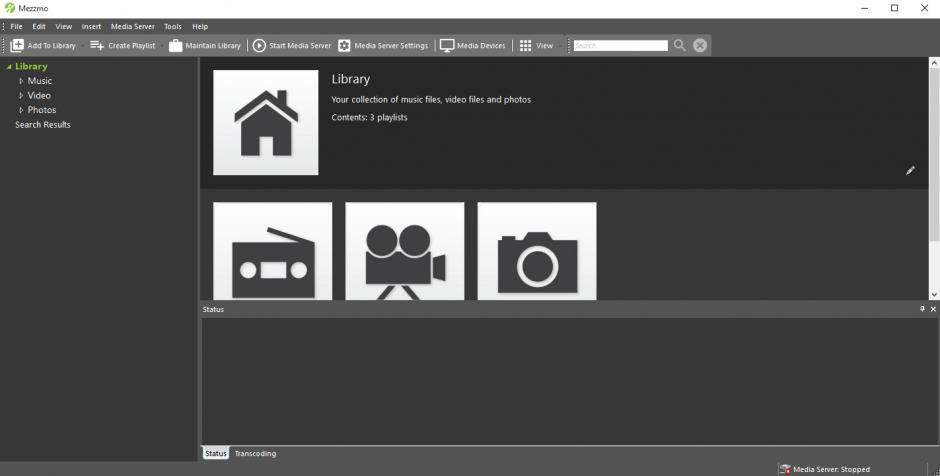Expand the Music tree node arrow
The image size is (940, 476).
[x=21, y=81]
